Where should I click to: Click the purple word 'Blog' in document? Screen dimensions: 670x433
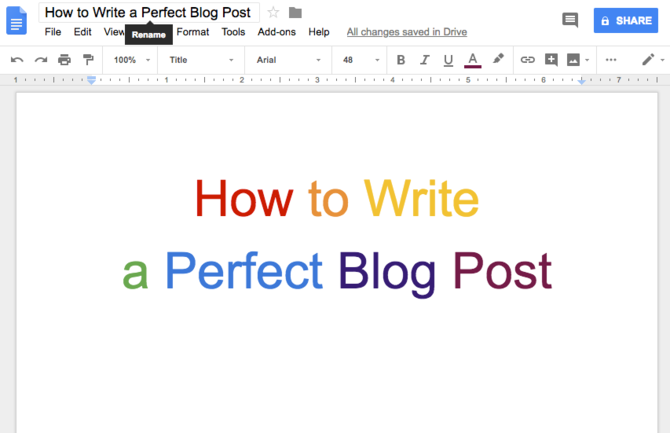coord(387,274)
